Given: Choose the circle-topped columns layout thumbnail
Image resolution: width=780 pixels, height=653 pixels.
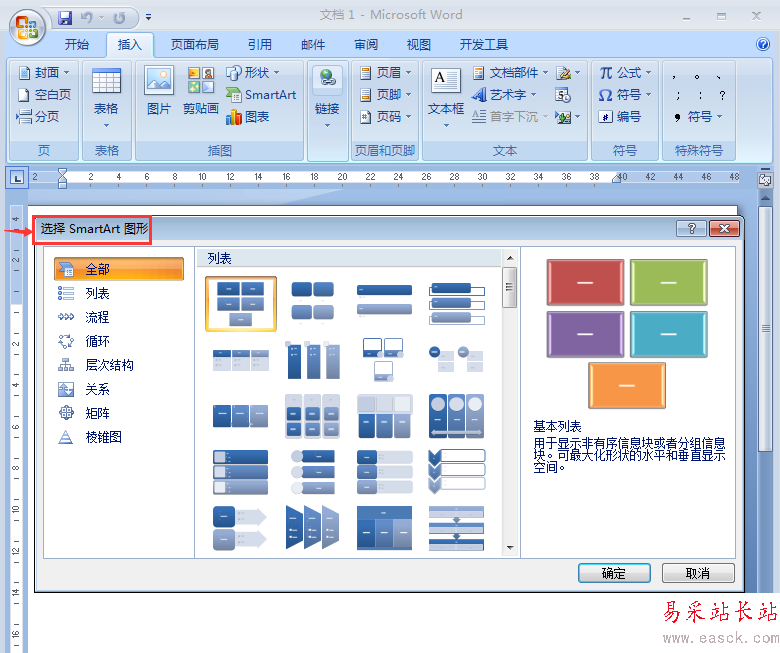Looking at the screenshot, I should [457, 416].
